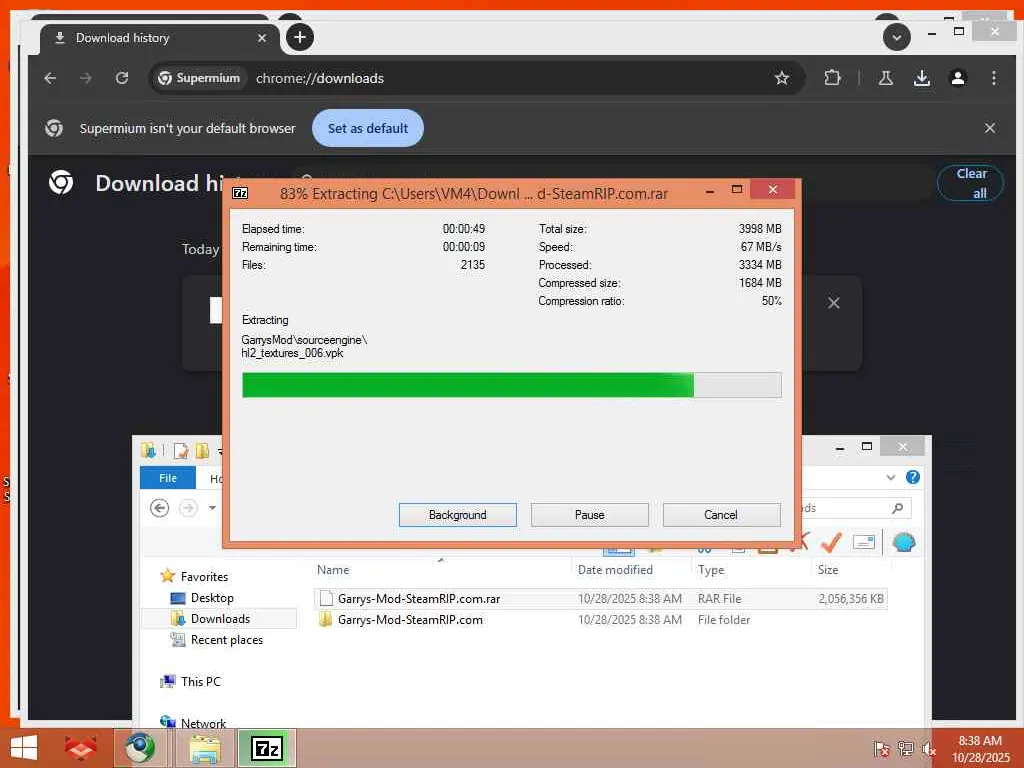
Task: Open the Extensions puzzle icon
Action: pos(832,78)
